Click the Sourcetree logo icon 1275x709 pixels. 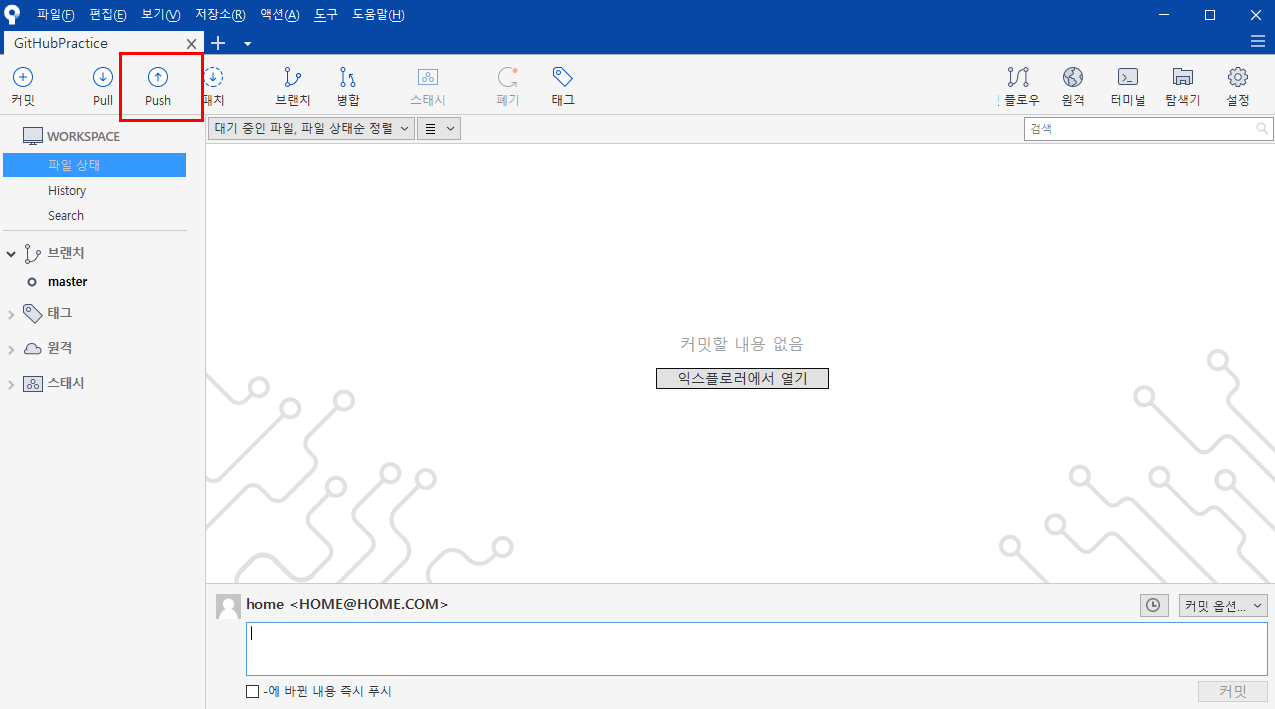pos(13,14)
